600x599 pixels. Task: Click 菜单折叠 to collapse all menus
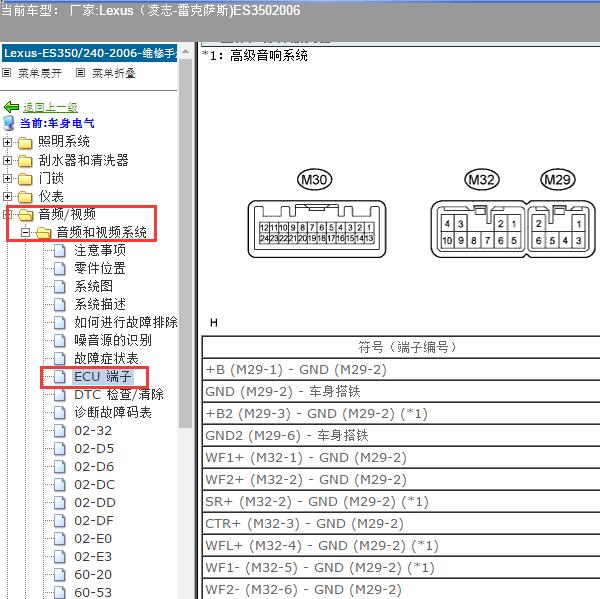[x=113, y=73]
